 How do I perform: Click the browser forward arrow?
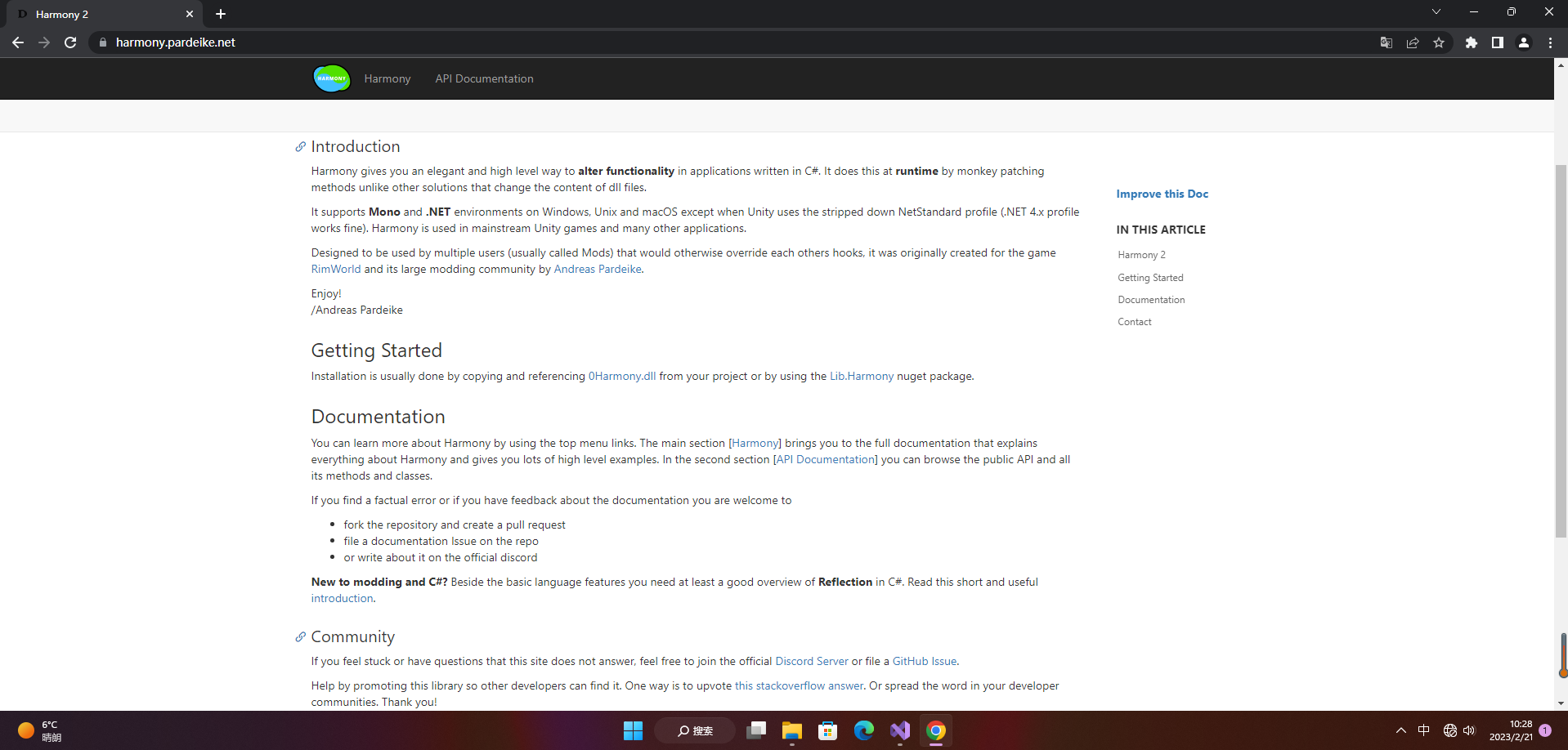click(44, 42)
